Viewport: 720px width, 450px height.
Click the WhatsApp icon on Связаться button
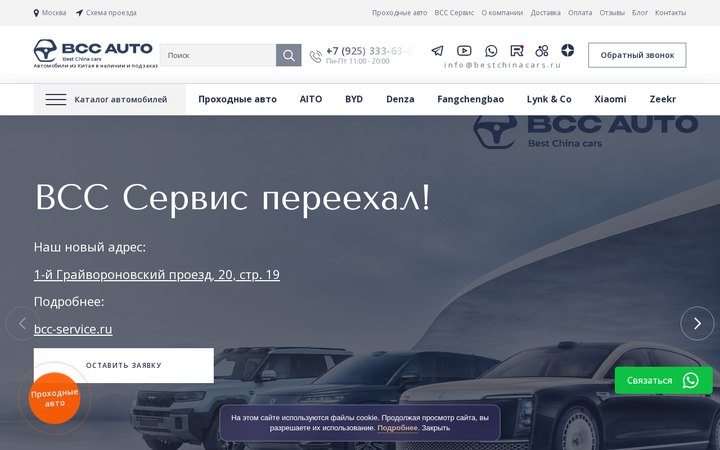point(690,380)
